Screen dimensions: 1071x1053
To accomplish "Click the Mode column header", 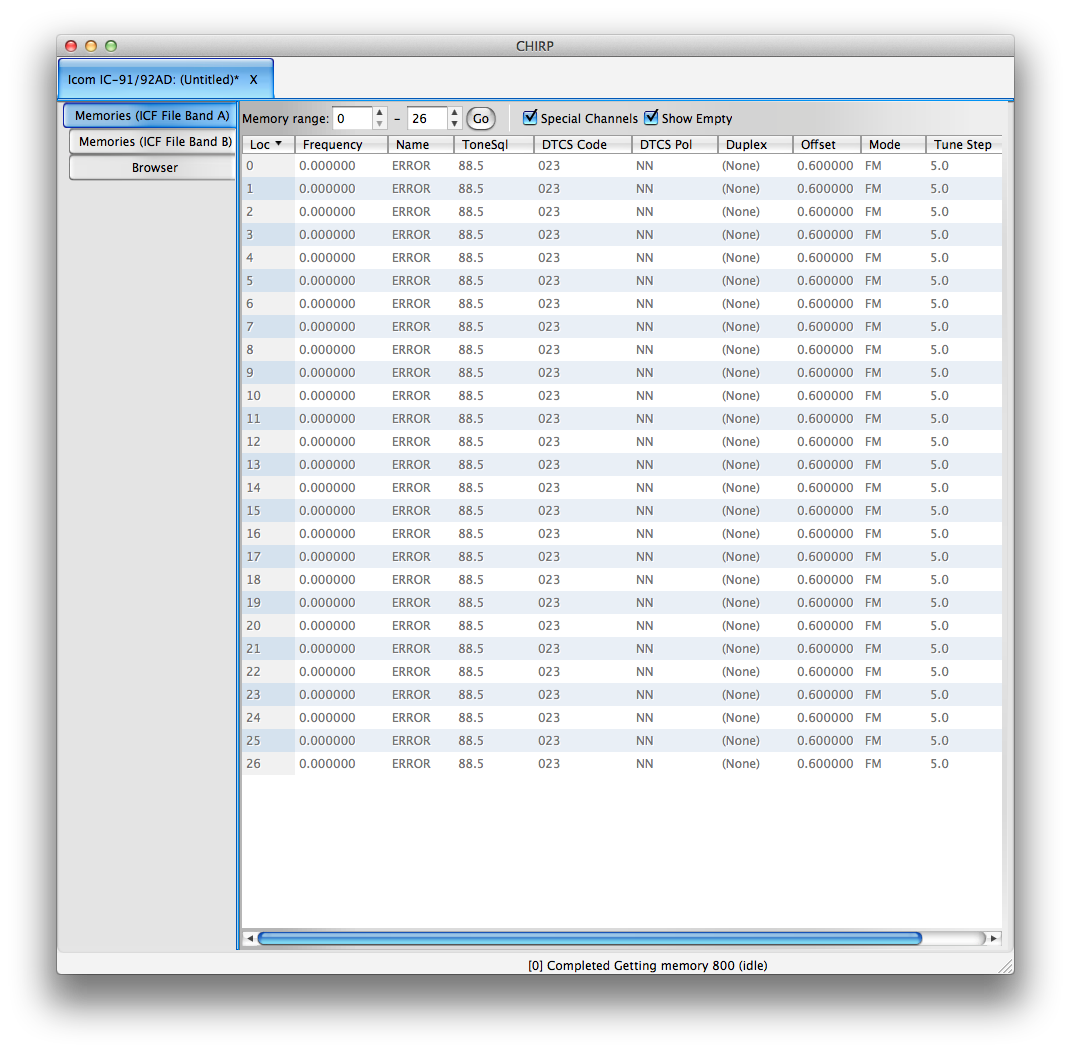I will tap(893, 145).
